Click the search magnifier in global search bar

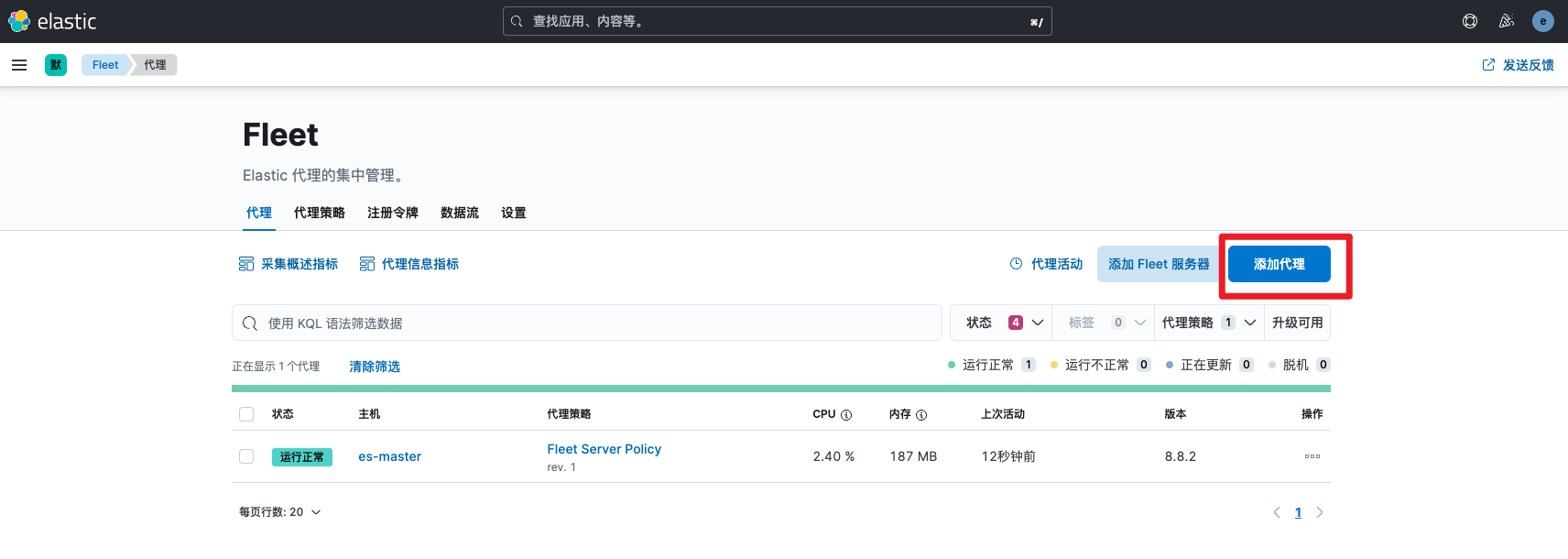517,21
